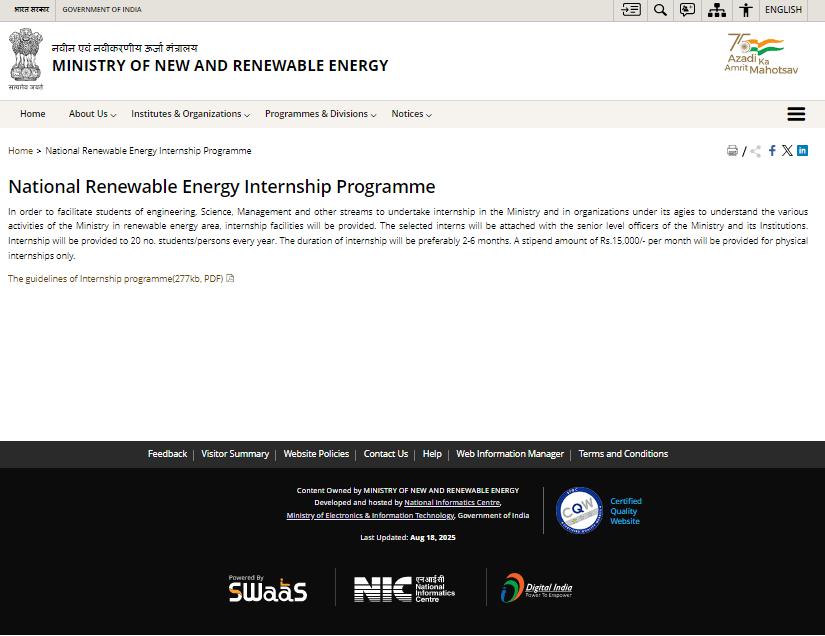Select Home in the navigation bar
The image size is (825, 636).
pyautogui.click(x=32, y=113)
